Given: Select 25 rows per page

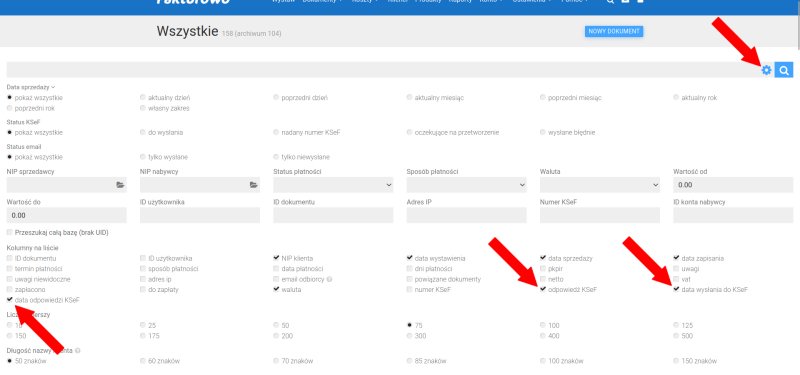Looking at the screenshot, I should click(143, 325).
